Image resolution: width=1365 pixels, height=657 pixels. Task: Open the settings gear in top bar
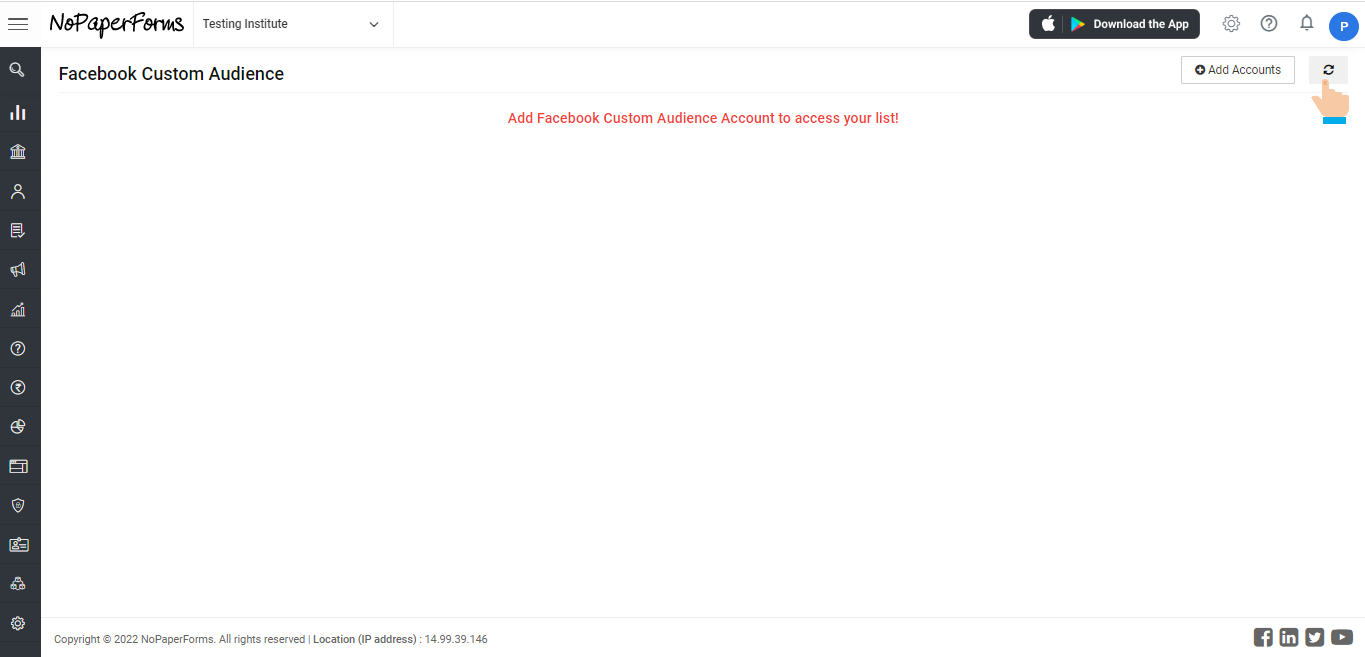click(1231, 24)
